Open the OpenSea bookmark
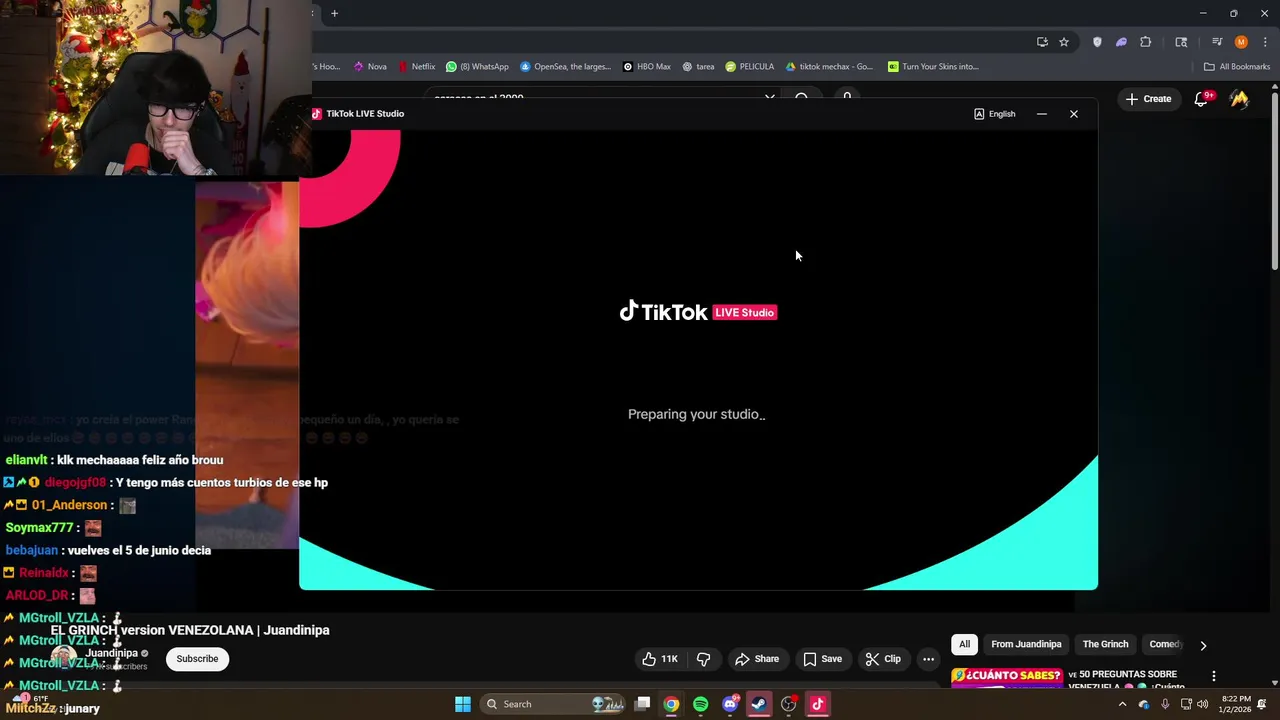The height and width of the screenshot is (720, 1280). point(565,67)
